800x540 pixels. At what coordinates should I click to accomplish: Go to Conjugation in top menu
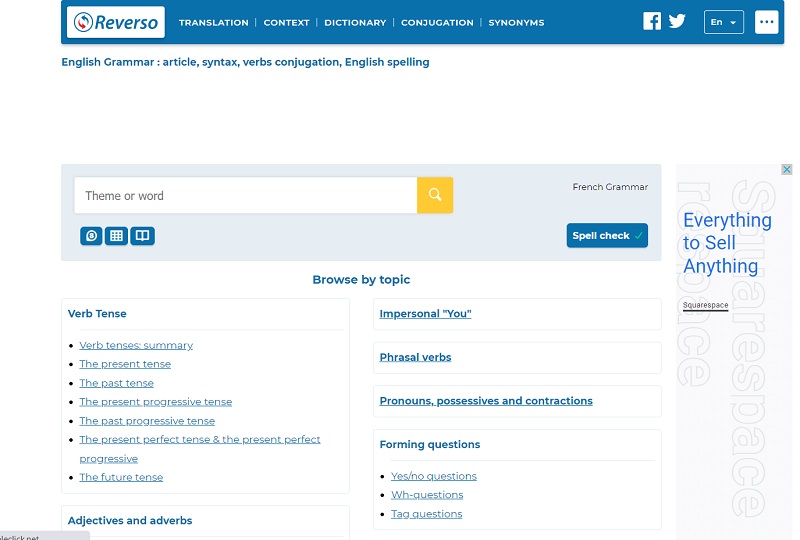(x=437, y=22)
